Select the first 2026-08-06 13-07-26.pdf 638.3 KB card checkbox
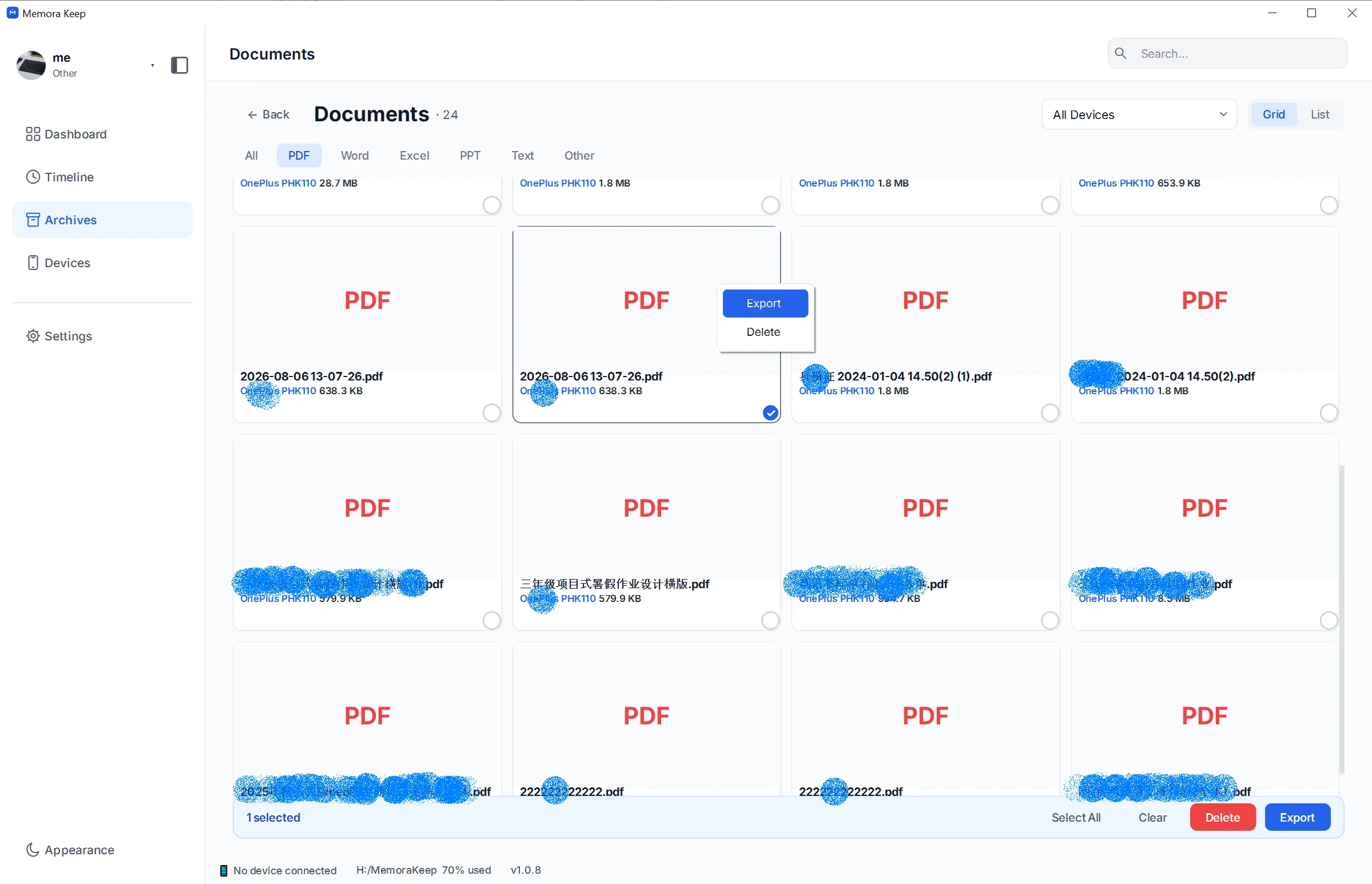Viewport: 1372px width, 884px height. 492,413
